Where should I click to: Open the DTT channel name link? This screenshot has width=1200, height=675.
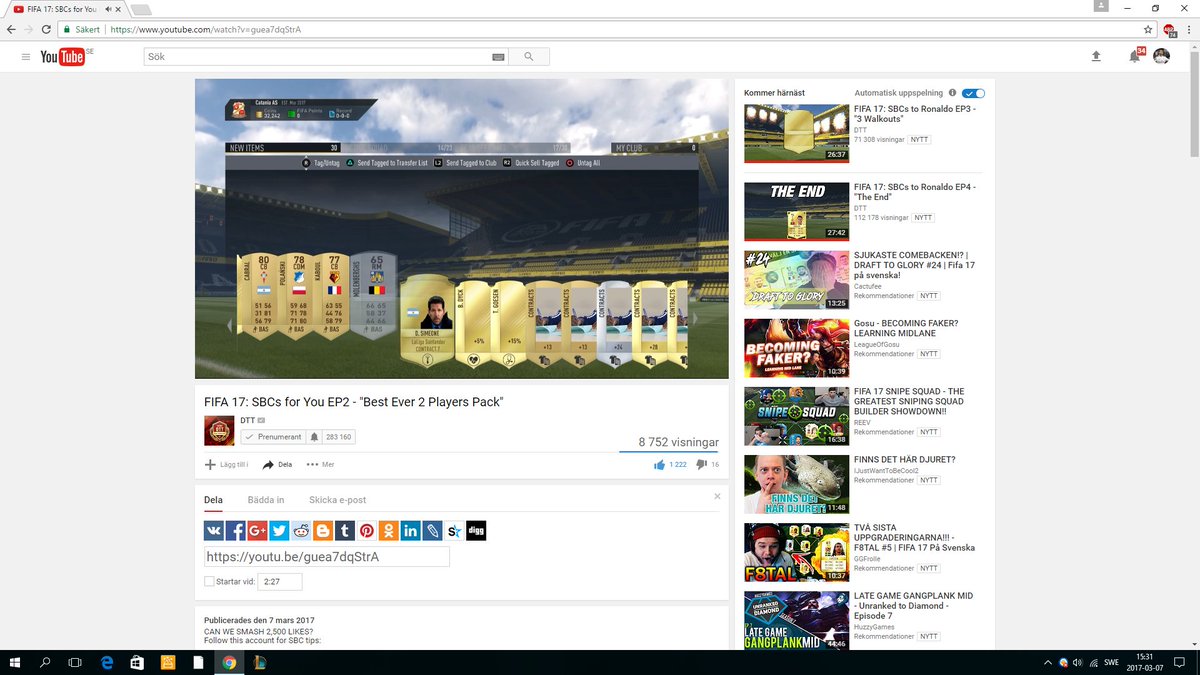247,421
